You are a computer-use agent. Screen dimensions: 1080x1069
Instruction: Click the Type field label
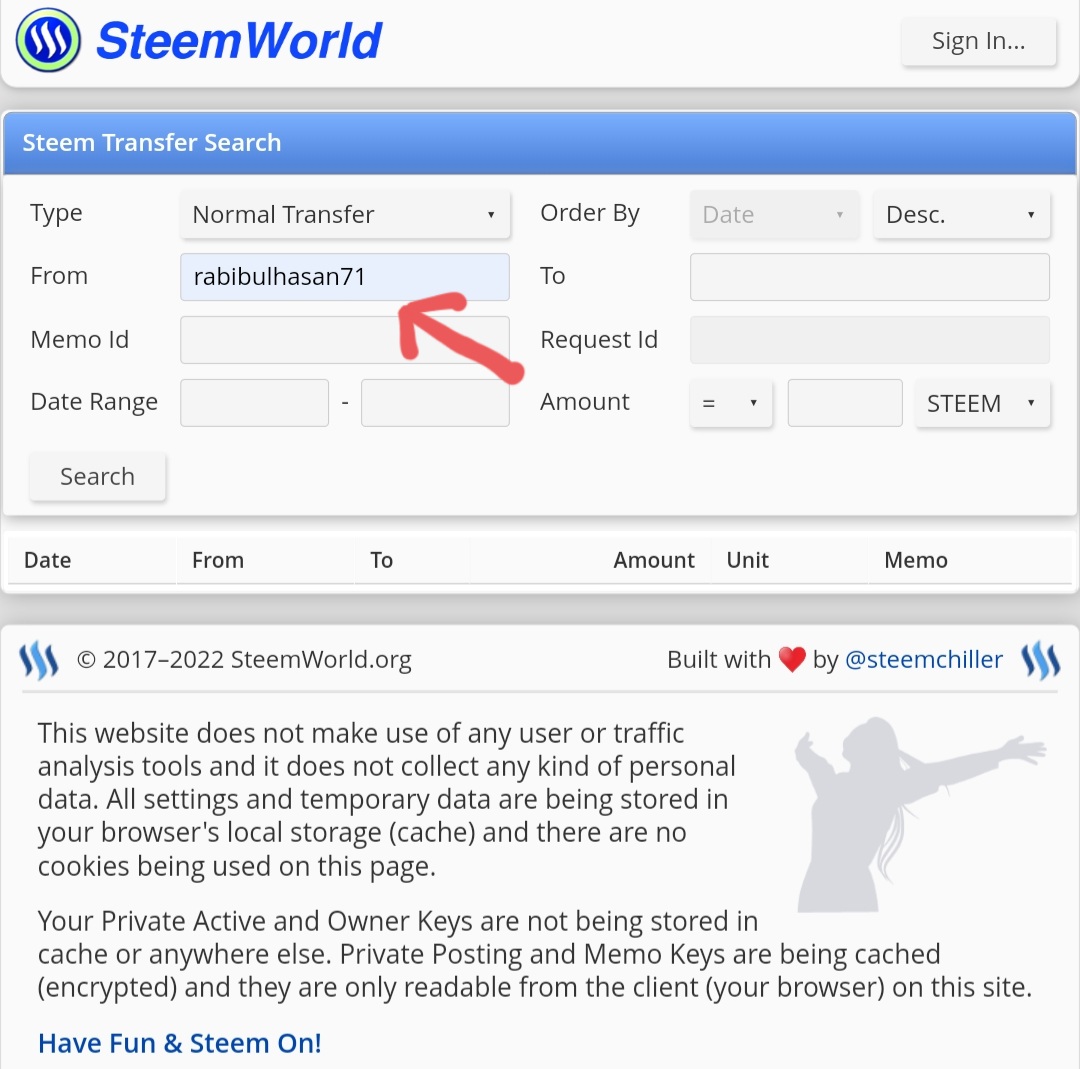pyautogui.click(x=56, y=214)
